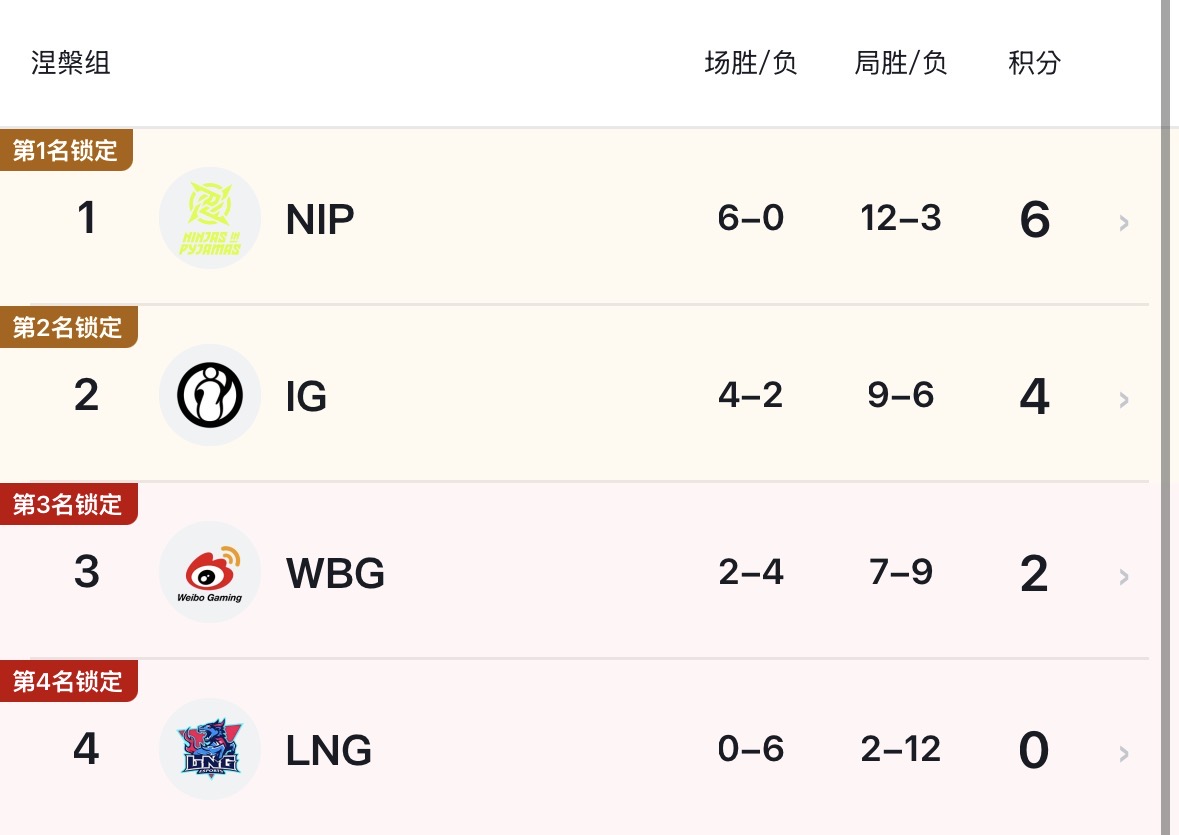The height and width of the screenshot is (835, 1179).
Task: Click the 场胜/负 column header
Action: (x=750, y=62)
